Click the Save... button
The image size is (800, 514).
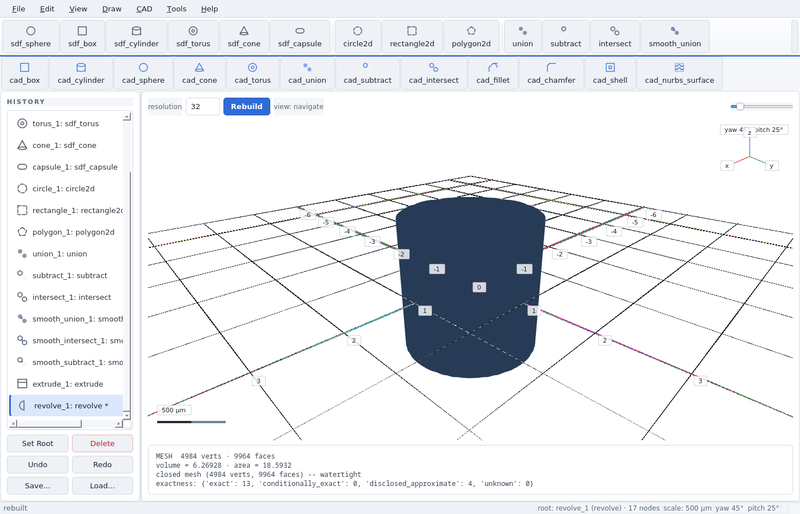tap(37, 486)
